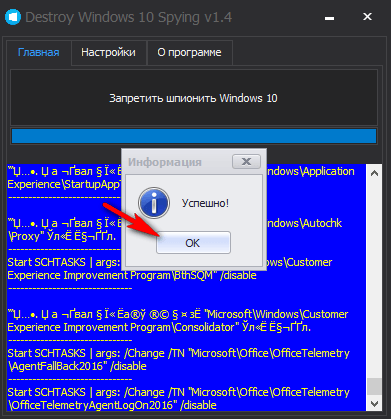Click the log scrollbar thumb
This screenshot has width=391, height=419.
(x=374, y=387)
